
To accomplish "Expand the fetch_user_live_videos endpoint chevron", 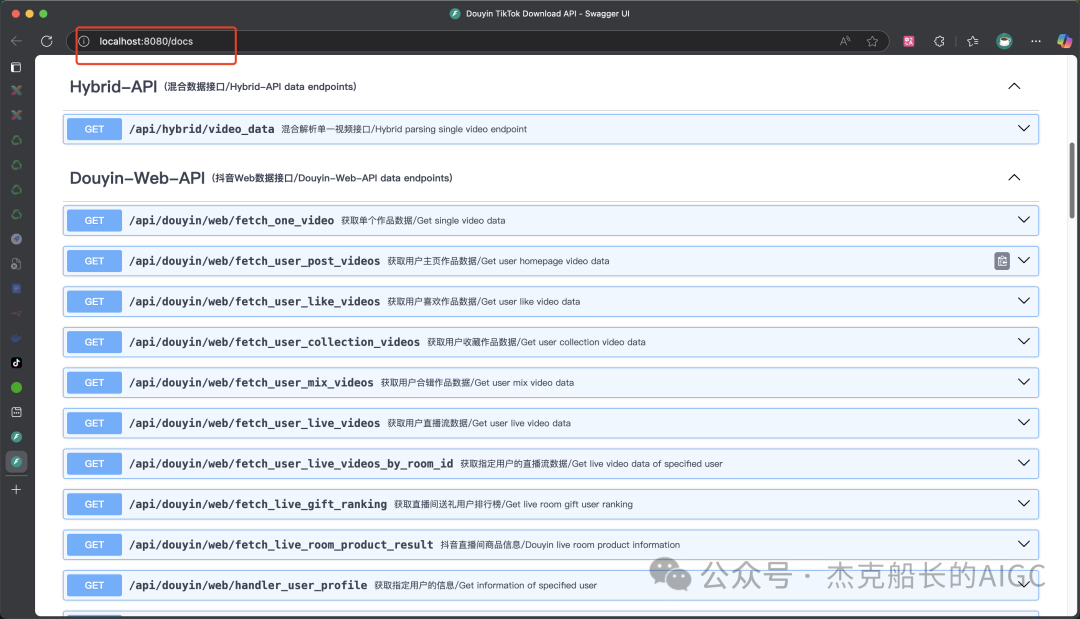I will (x=1024, y=423).
